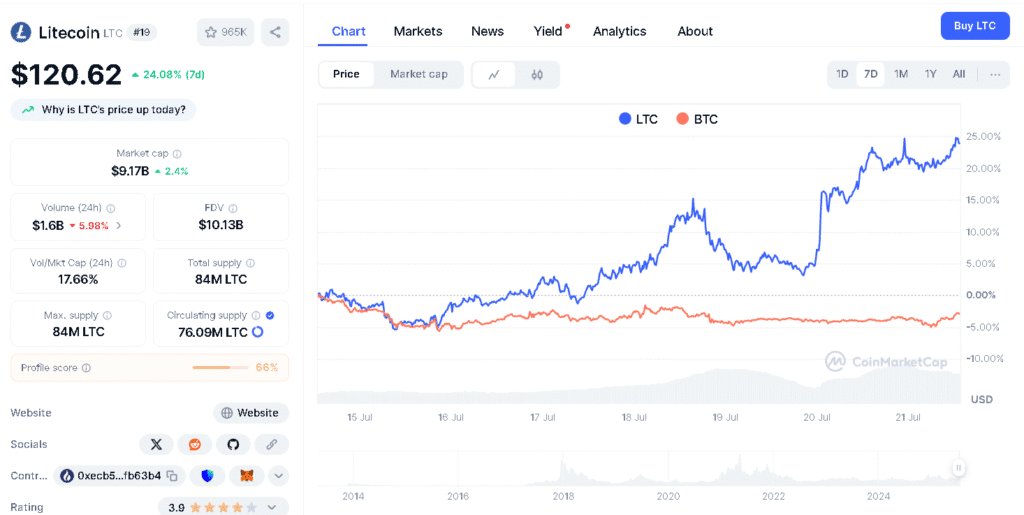Click the circulating supply progress ring
The image size is (1024, 515).
point(257,332)
